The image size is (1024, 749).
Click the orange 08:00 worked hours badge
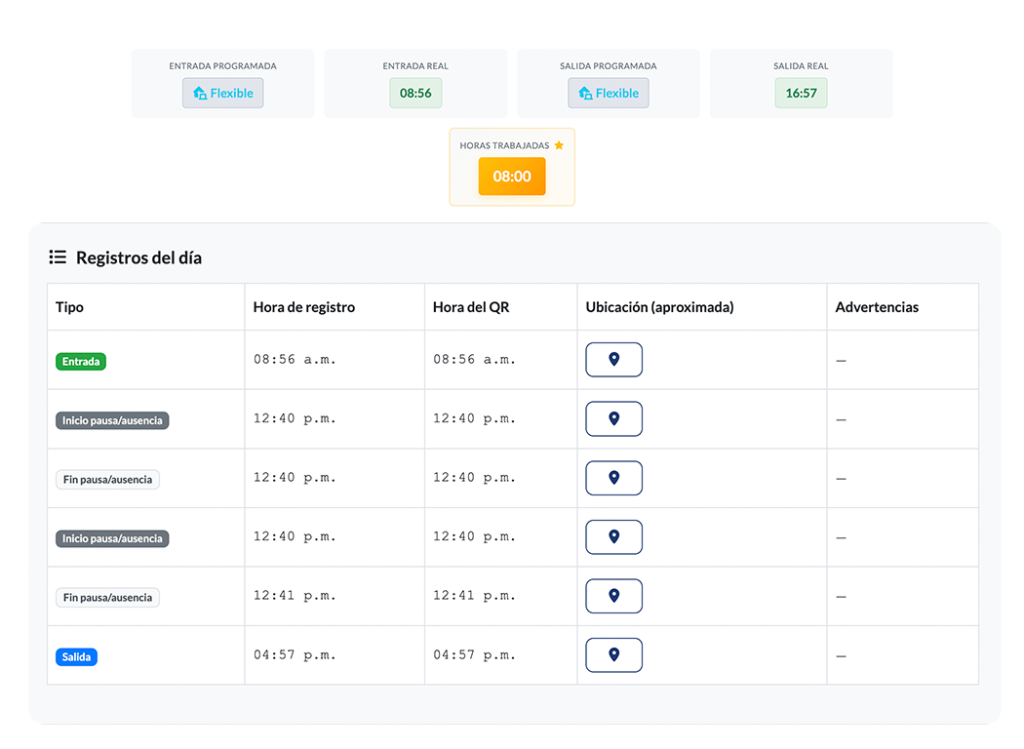(511, 176)
